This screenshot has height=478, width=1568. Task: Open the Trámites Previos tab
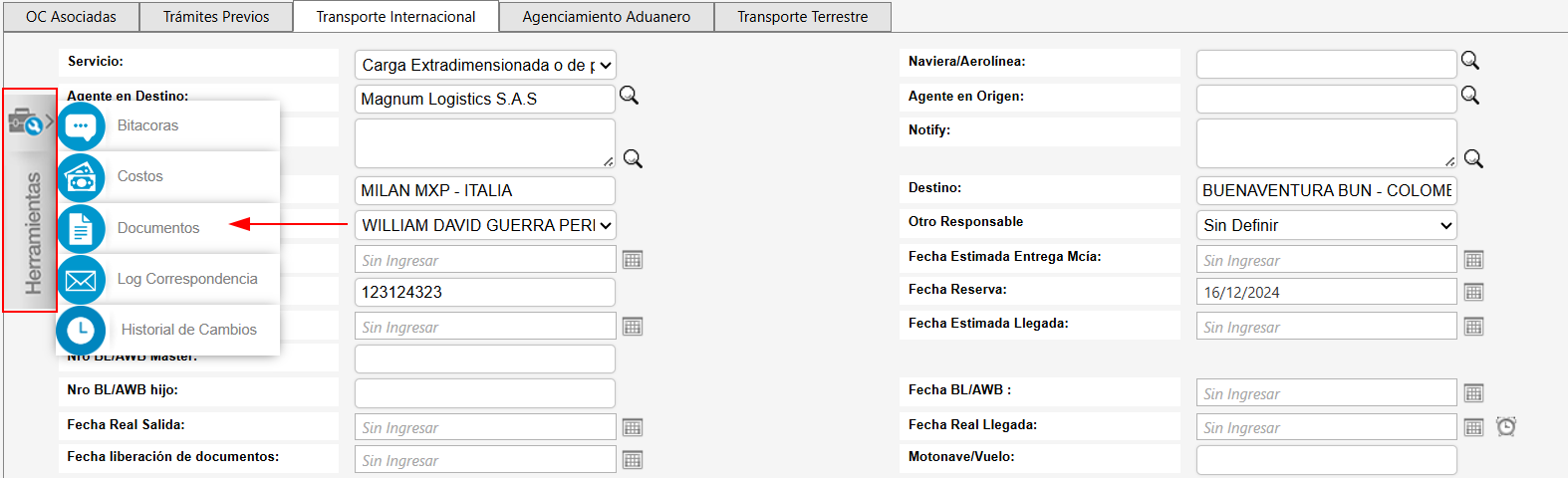(x=216, y=17)
